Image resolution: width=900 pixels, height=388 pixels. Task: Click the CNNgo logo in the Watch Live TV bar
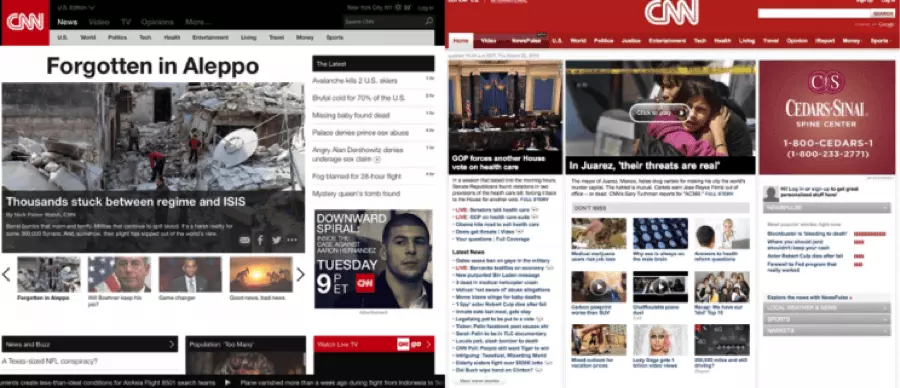pyautogui.click(x=409, y=344)
